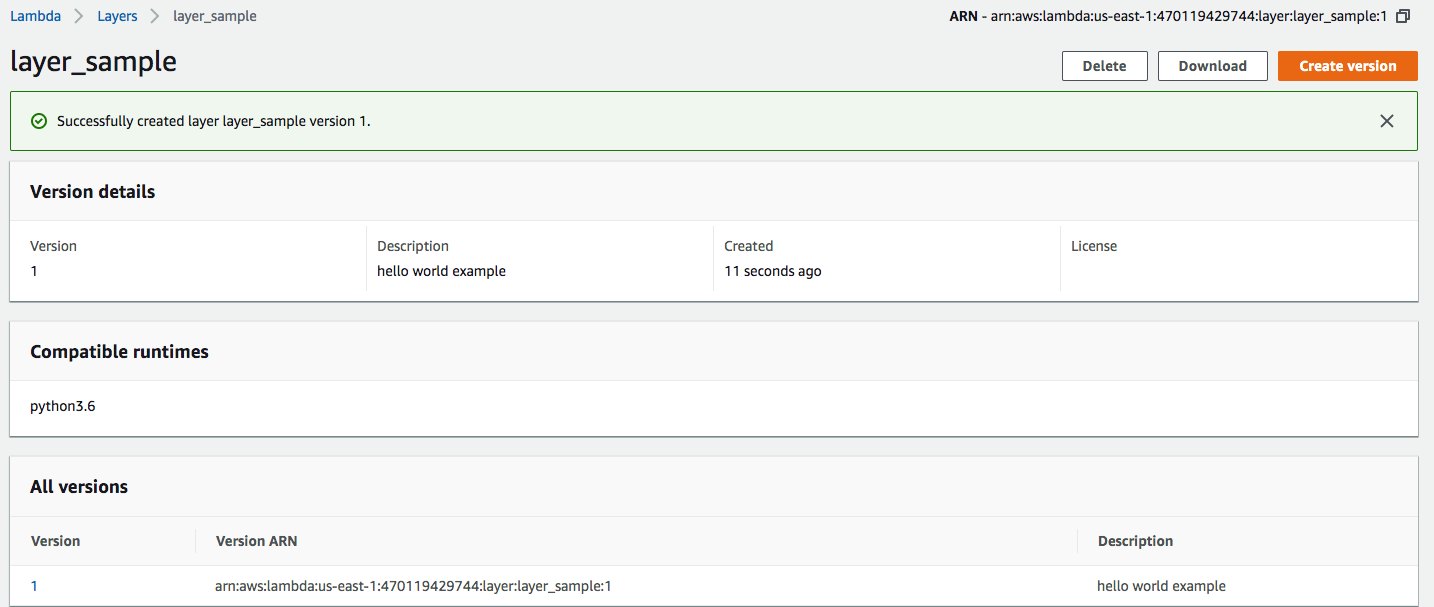Click the green success checkmark icon
The image size is (1434, 607).
[39, 121]
